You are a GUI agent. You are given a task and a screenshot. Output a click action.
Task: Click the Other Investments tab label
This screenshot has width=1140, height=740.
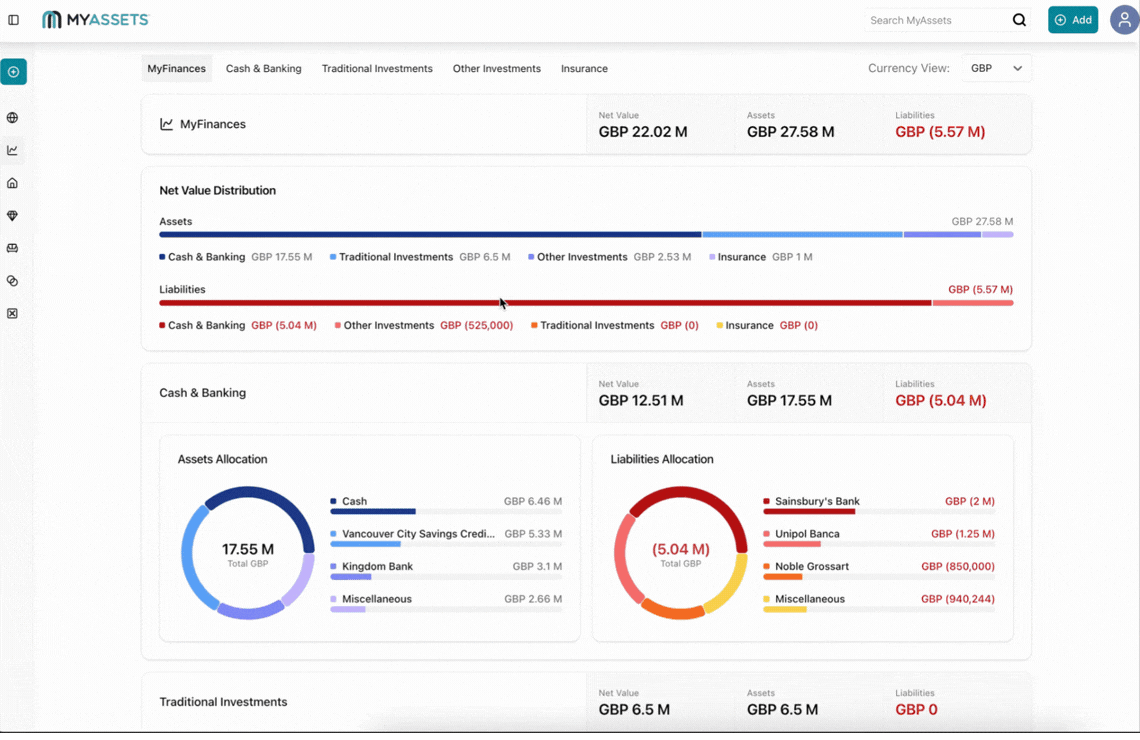pyautogui.click(x=497, y=68)
